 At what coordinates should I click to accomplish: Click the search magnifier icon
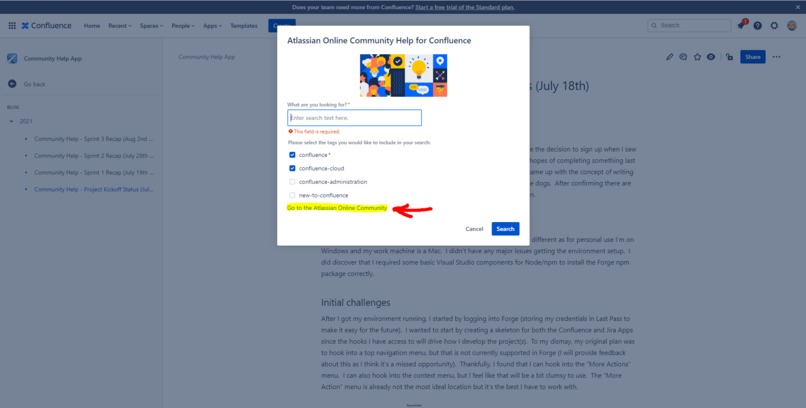pos(654,26)
